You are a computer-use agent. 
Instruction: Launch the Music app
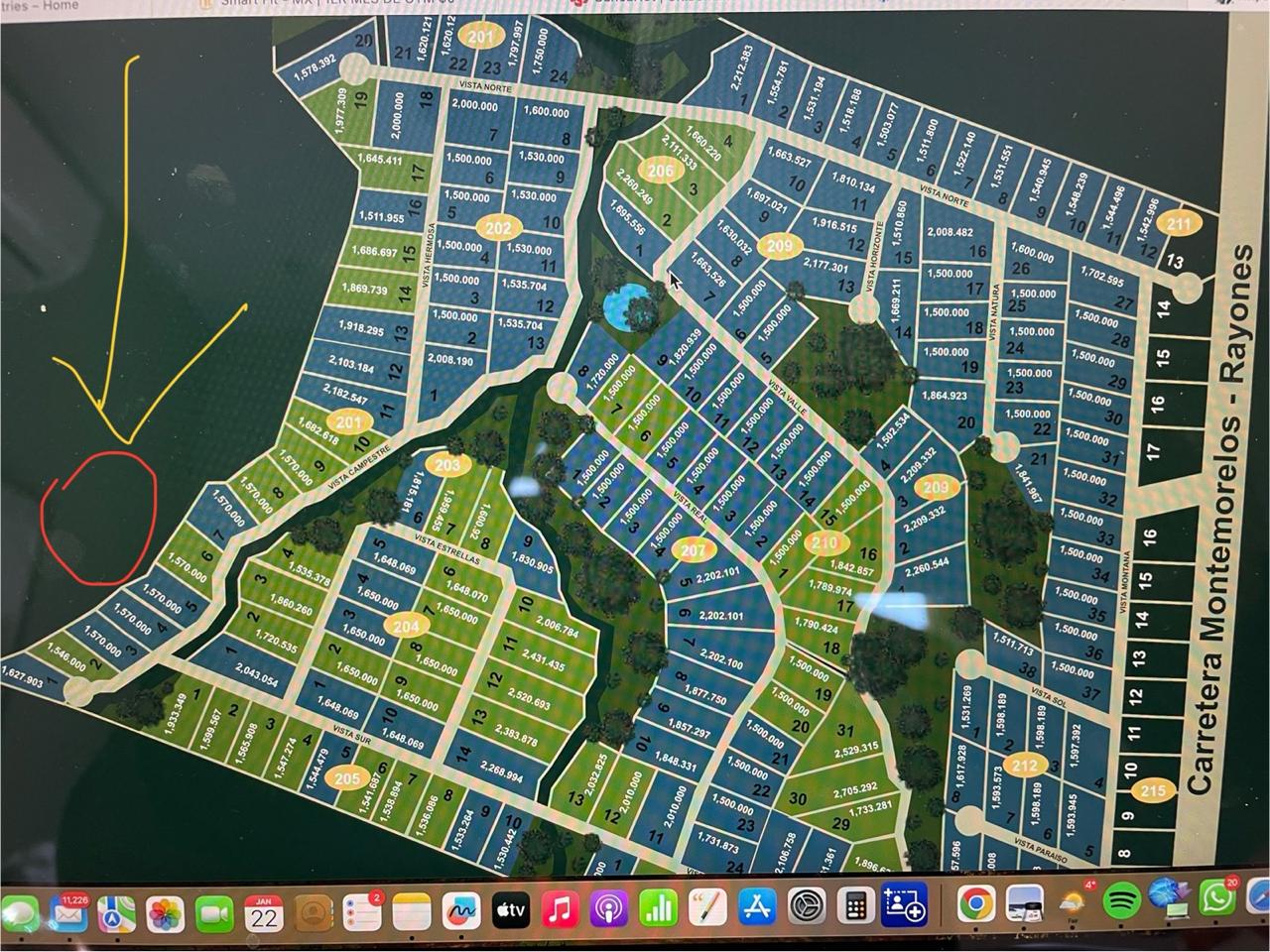(x=560, y=909)
